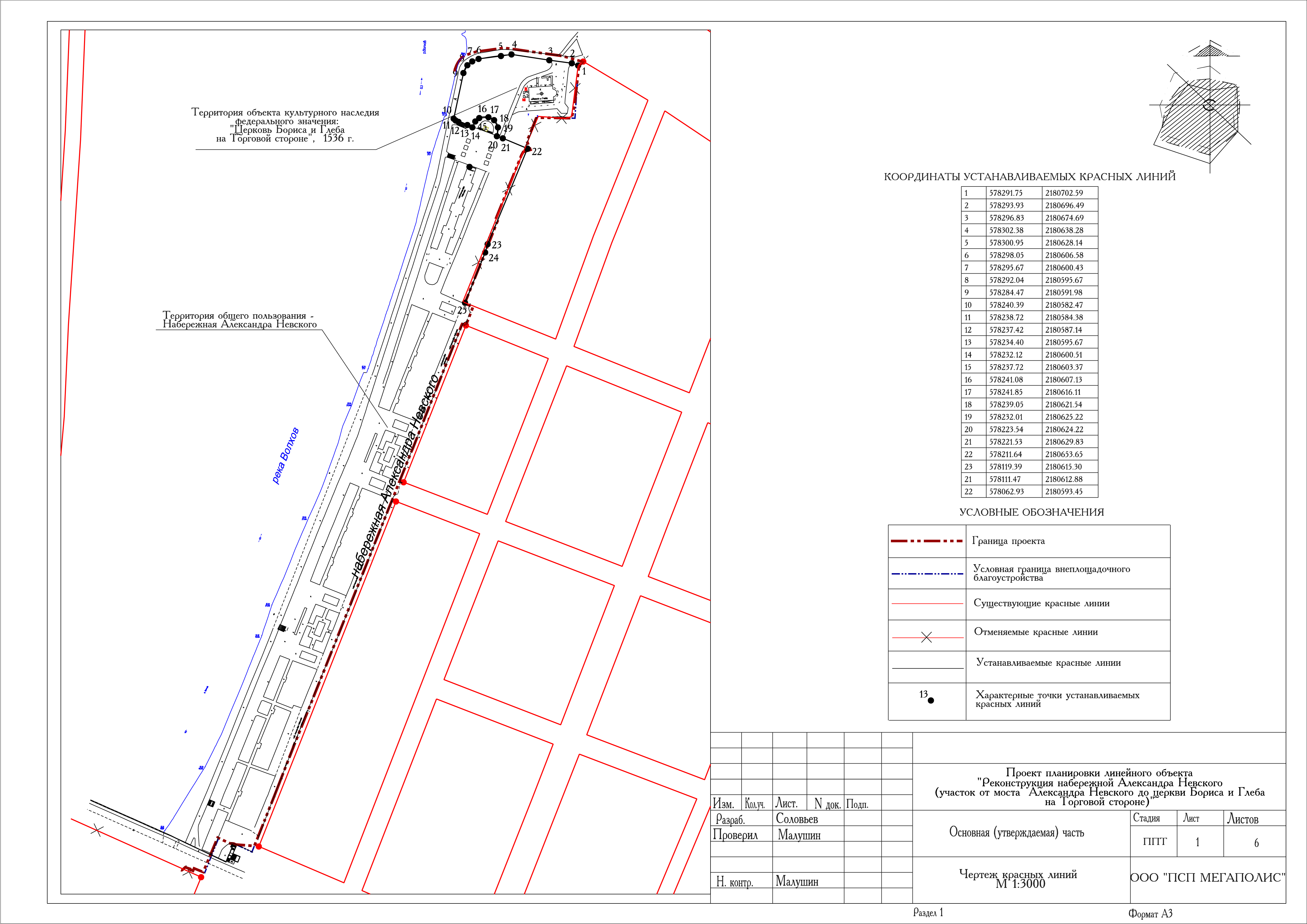1307x924 pixels.
Task: Click the scale text М 1:3000
Action: (x=1020, y=884)
